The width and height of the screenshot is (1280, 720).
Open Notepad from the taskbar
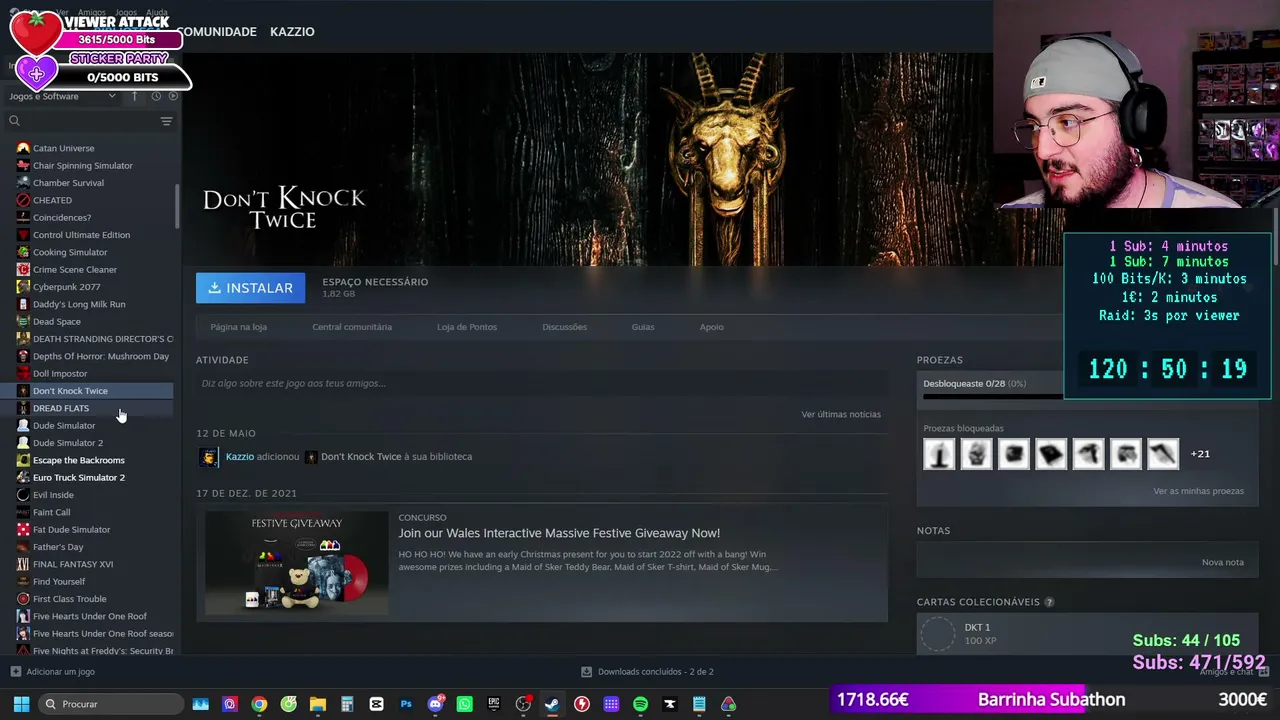pos(699,704)
